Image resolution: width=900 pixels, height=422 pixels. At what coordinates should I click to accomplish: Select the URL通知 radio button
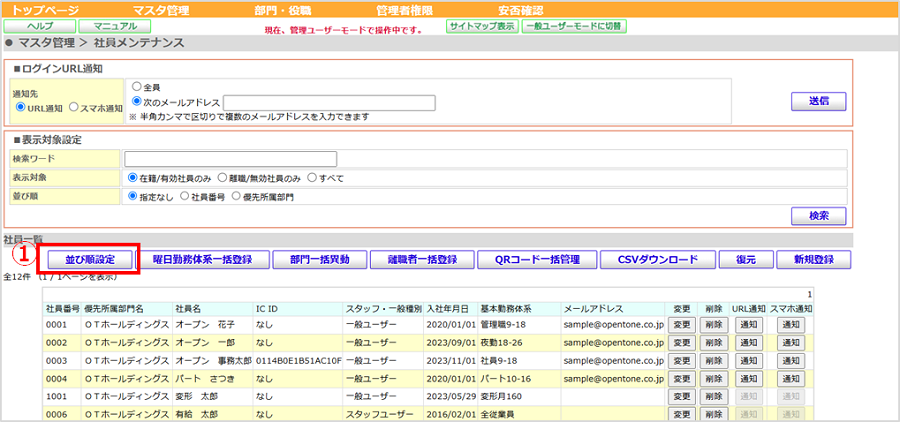22,107
